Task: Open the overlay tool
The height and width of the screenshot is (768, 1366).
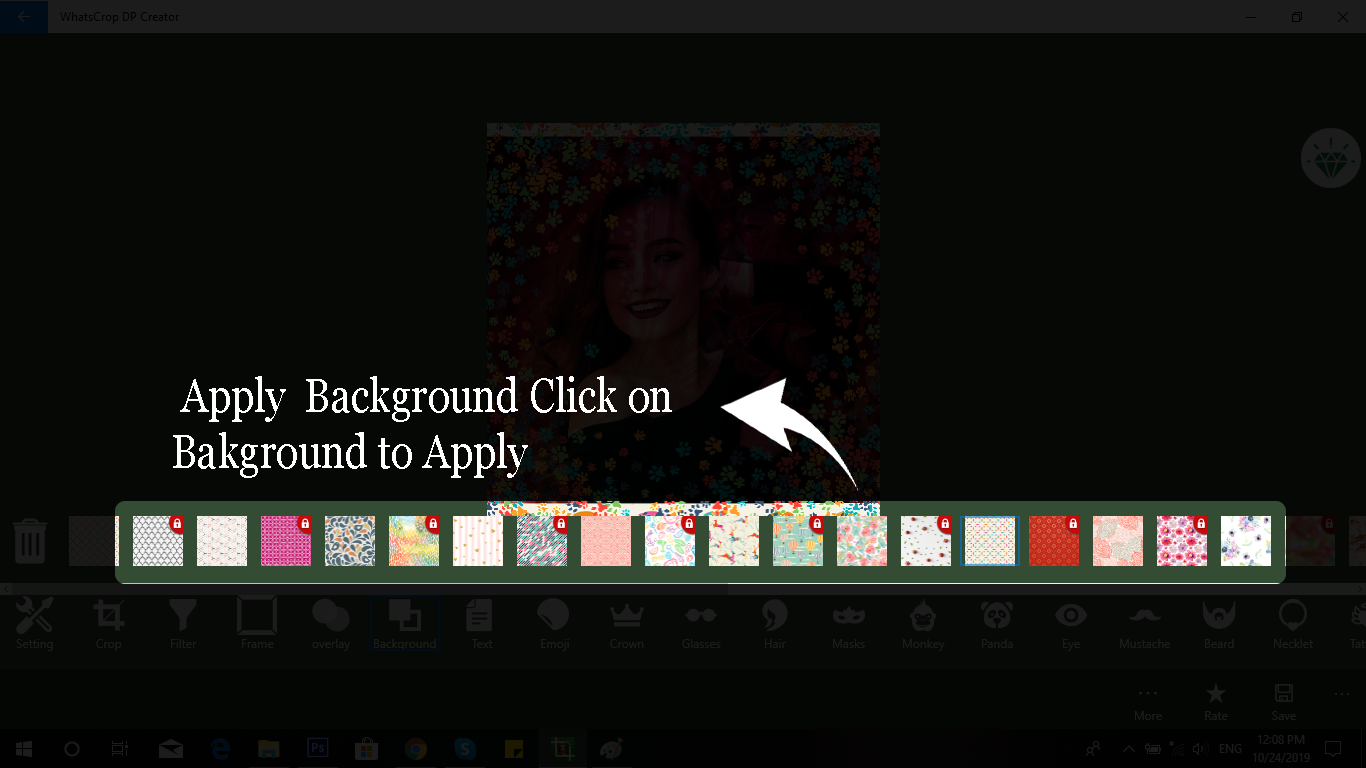Action: coord(331,624)
